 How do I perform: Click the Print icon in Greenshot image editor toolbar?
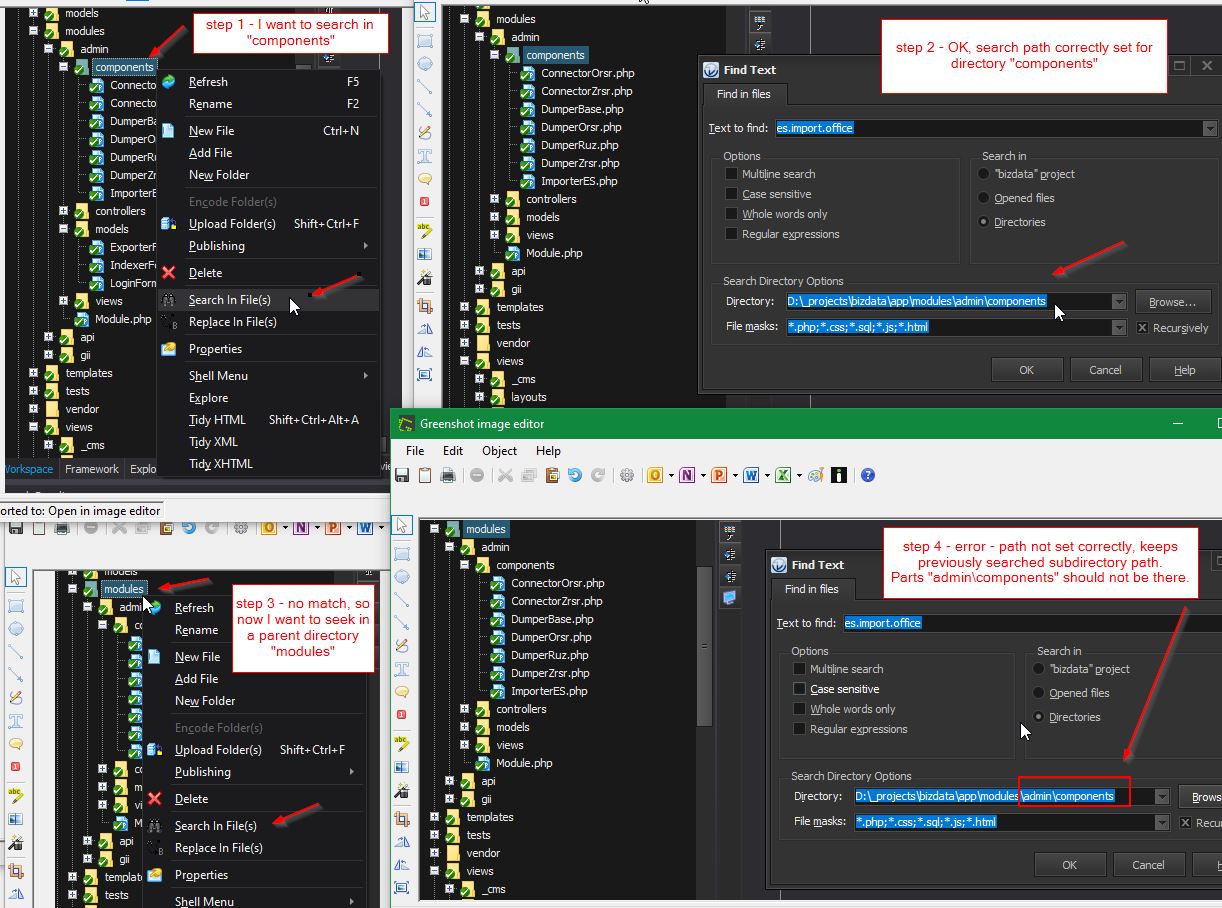point(448,475)
